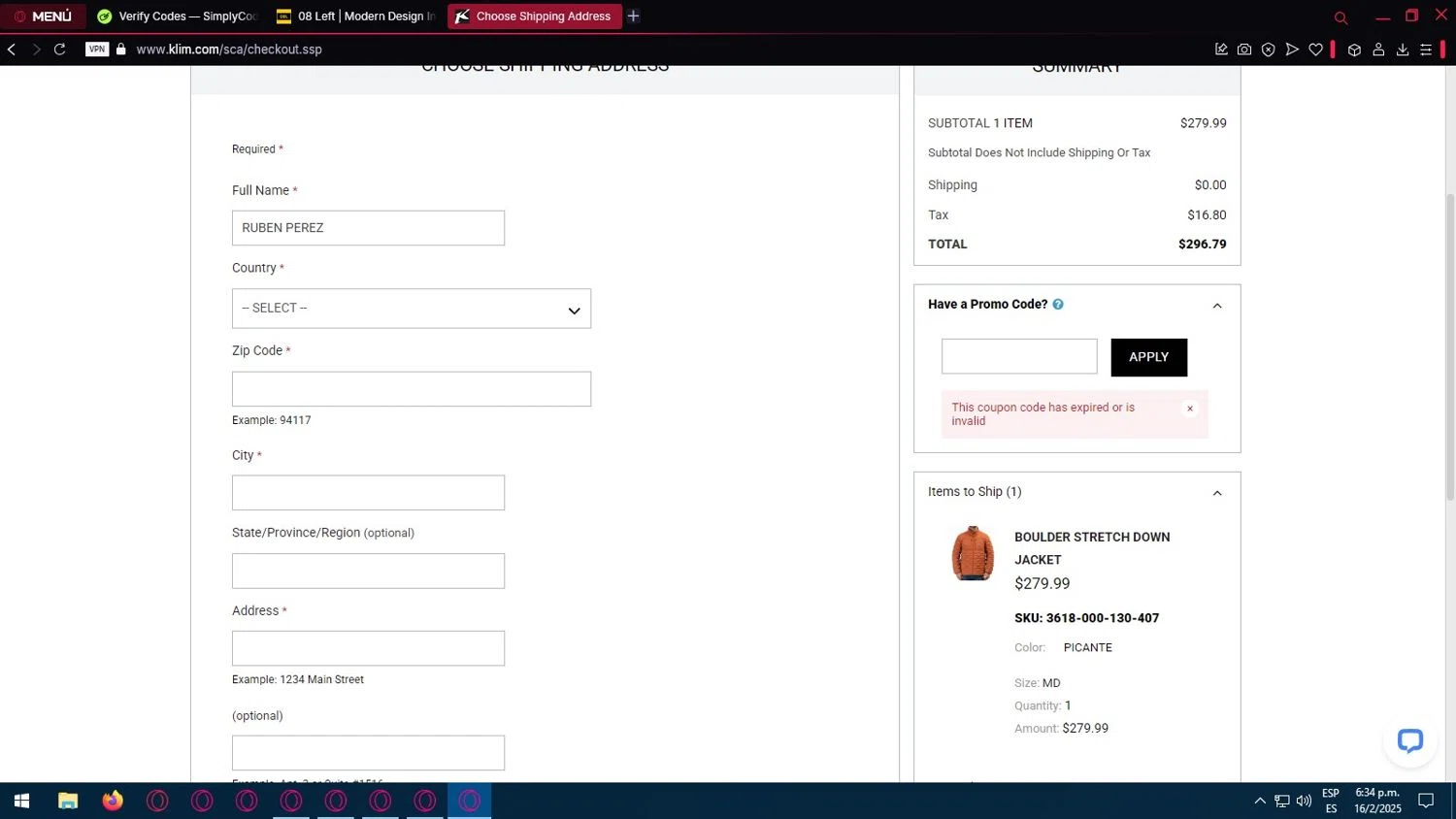Click the Full Name field with RUBEN PEREZ
The width and height of the screenshot is (1456, 819).
368,228
